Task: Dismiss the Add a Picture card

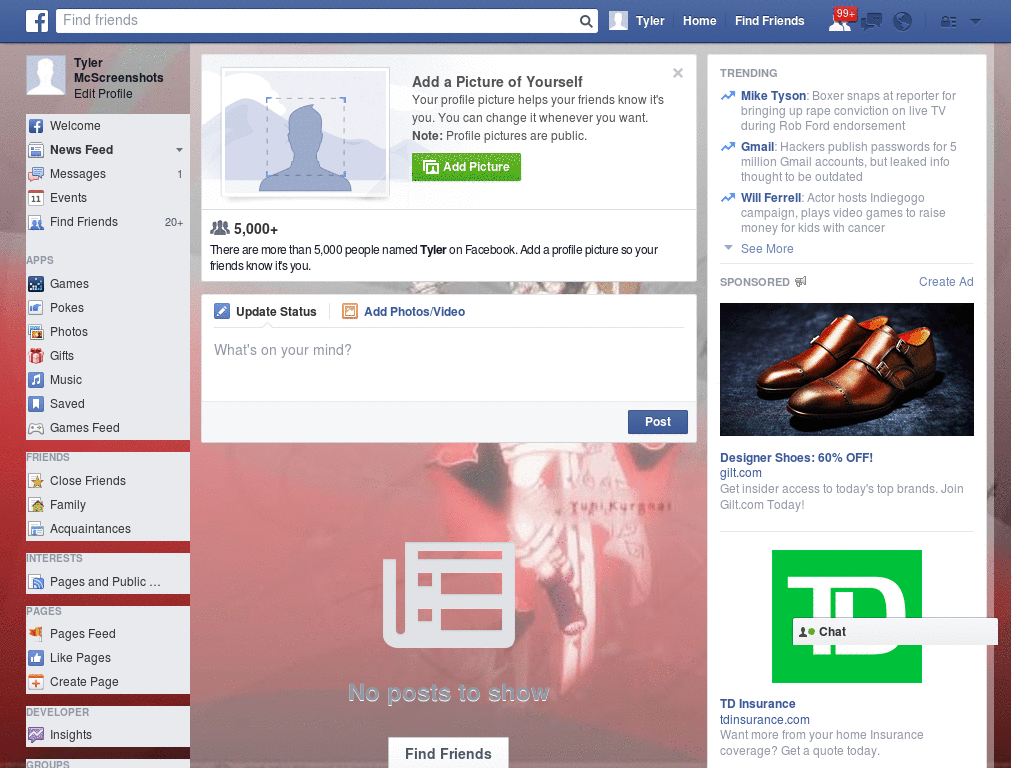Action: (x=678, y=73)
